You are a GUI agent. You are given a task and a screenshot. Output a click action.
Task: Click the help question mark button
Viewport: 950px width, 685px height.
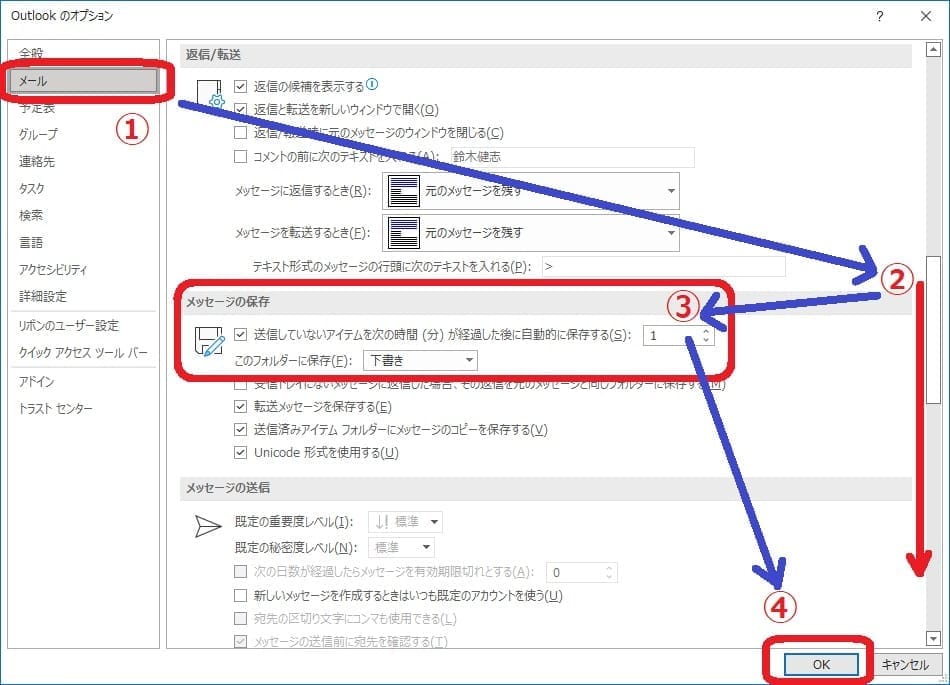[880, 16]
